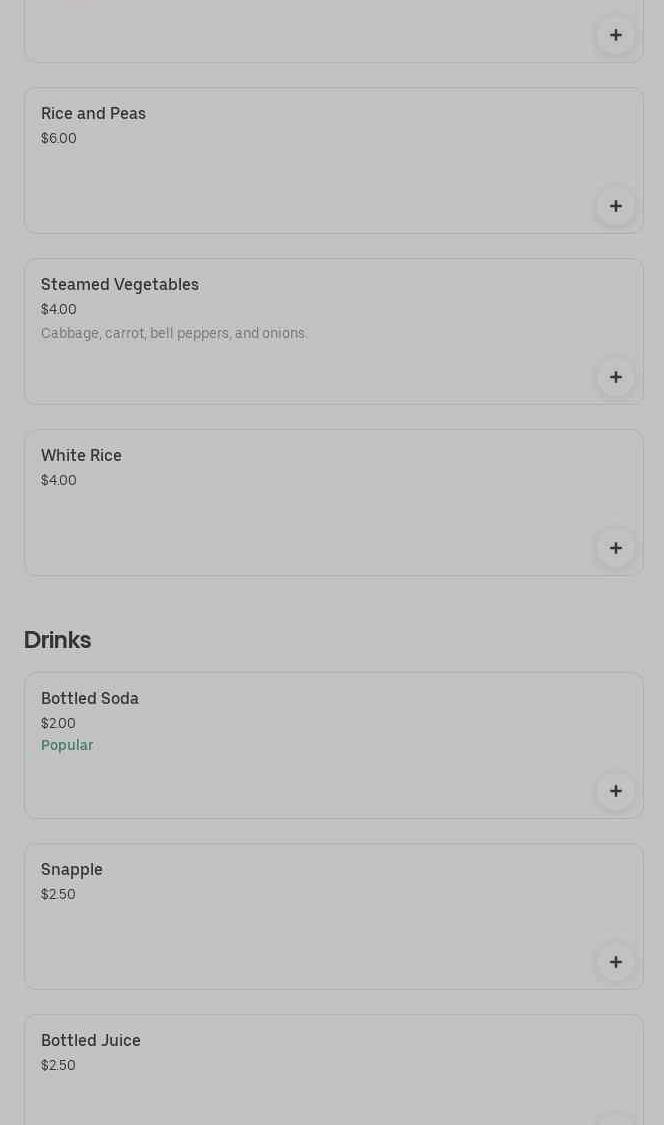Click the $2.50 price under Snapple
This screenshot has width=664, height=1125.
point(58,894)
